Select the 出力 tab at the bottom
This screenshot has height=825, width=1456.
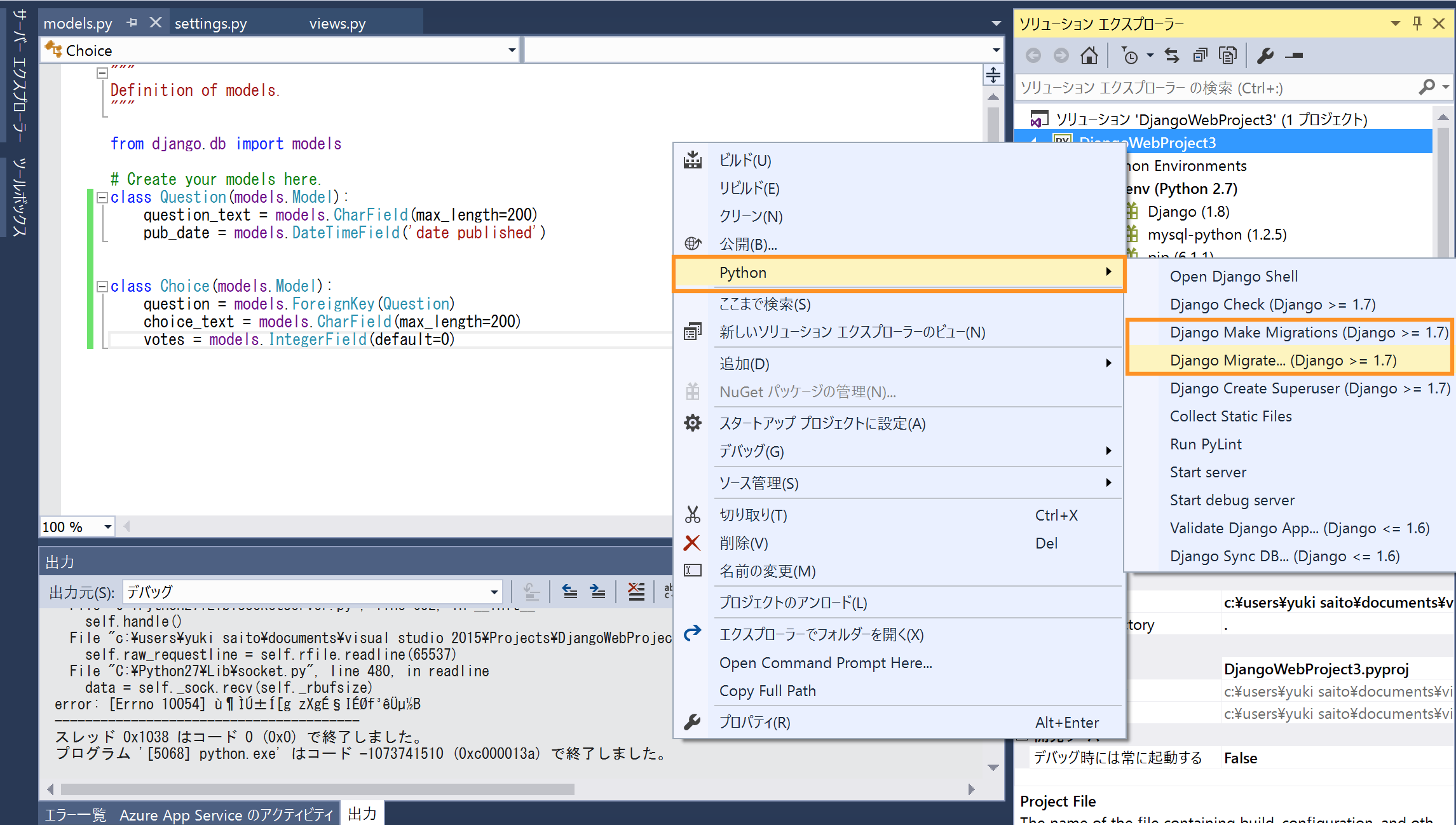(x=363, y=814)
